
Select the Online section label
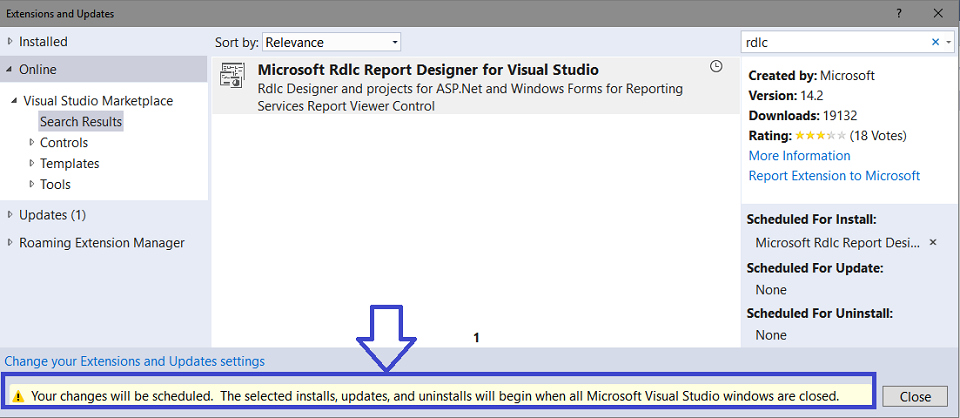click(x=38, y=70)
